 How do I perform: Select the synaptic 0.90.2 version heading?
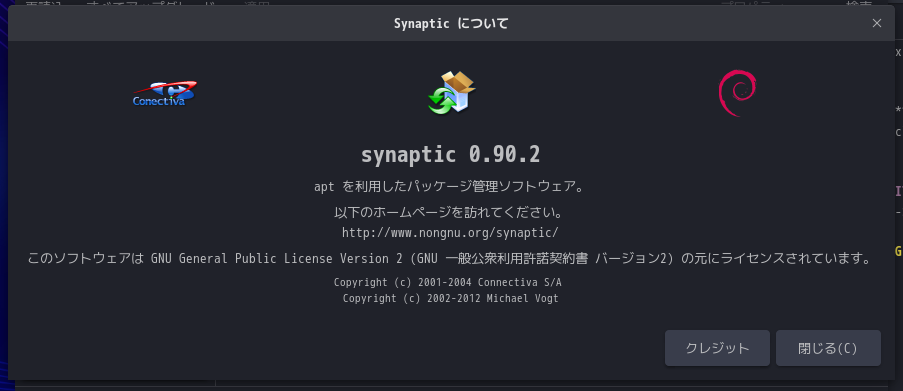(450, 154)
